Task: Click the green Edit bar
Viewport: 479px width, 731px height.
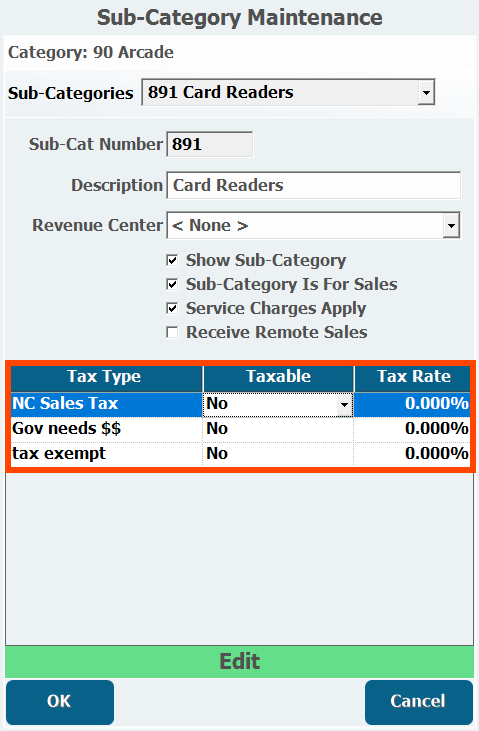Action: click(x=239, y=662)
